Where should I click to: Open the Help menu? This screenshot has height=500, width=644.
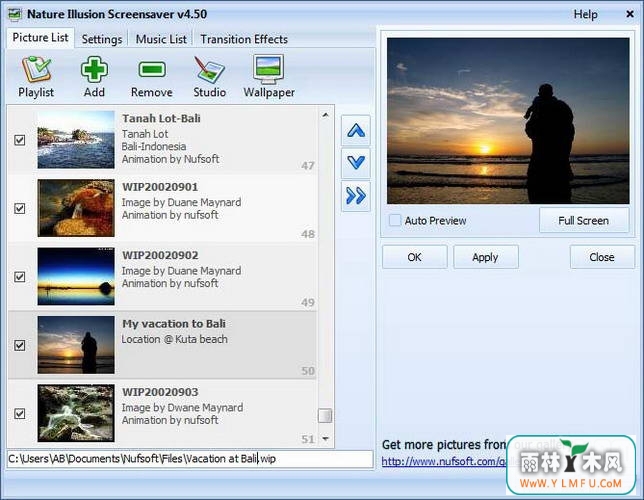click(585, 14)
